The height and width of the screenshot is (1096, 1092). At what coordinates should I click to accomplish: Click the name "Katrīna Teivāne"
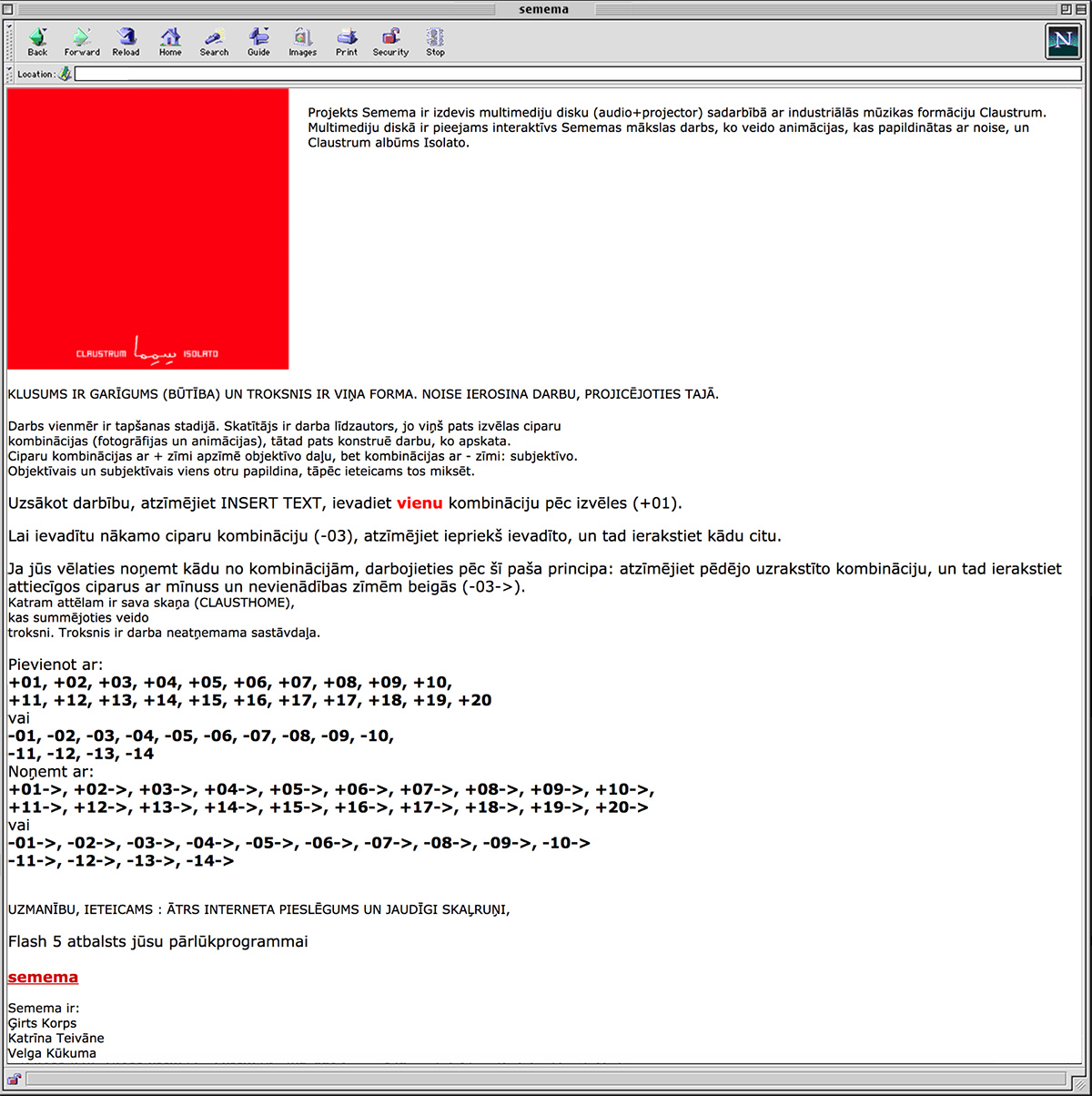56,1038
